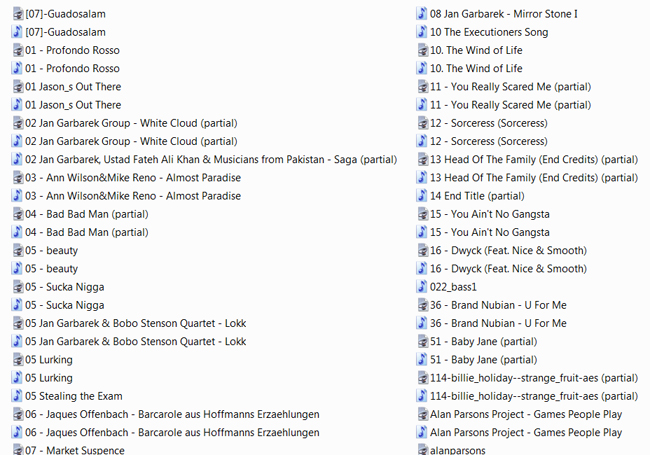
Task: Click music-note icon of 14 End Title (partial)
Action: click(422, 196)
